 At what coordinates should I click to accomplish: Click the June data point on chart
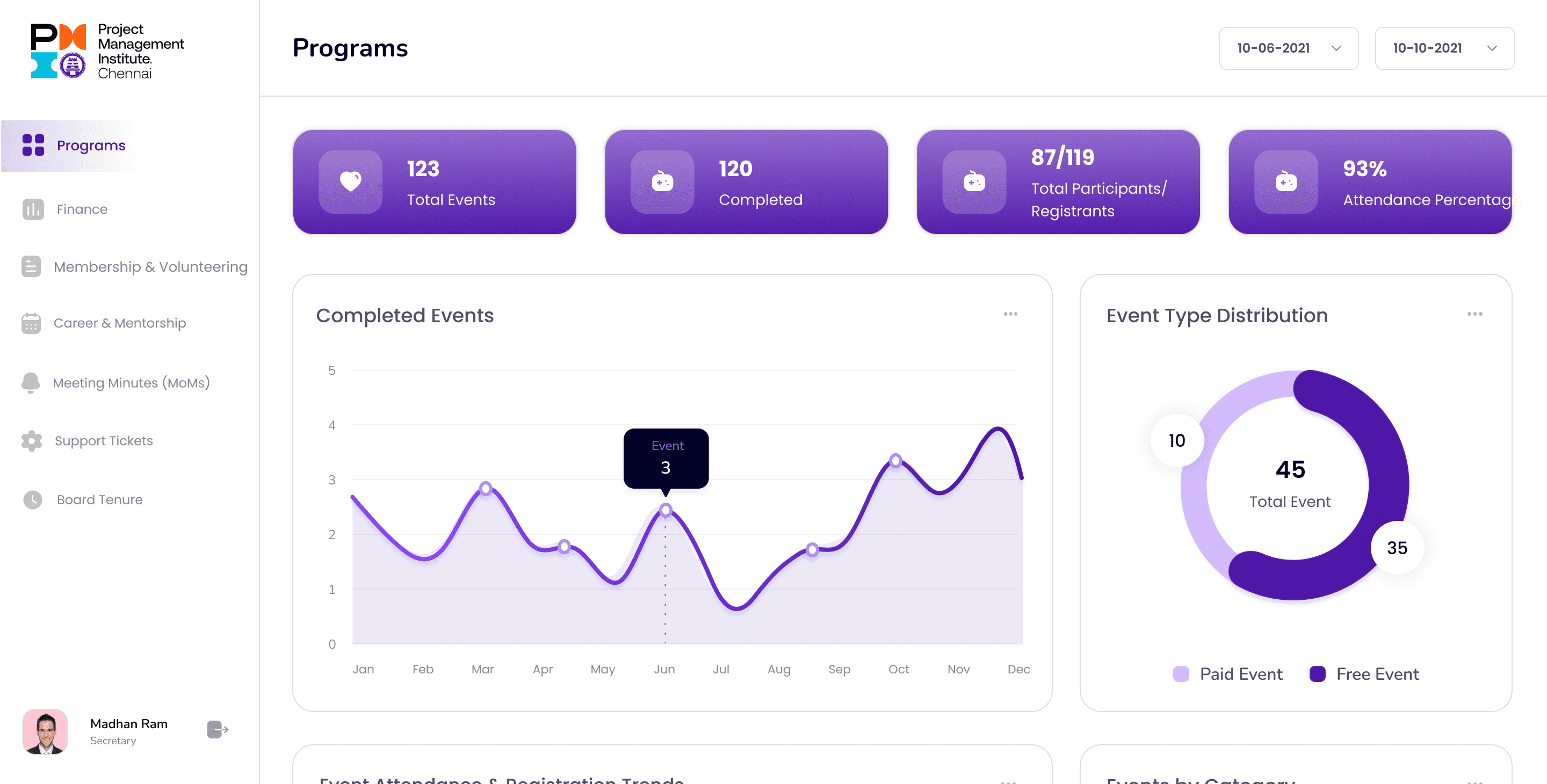666,510
